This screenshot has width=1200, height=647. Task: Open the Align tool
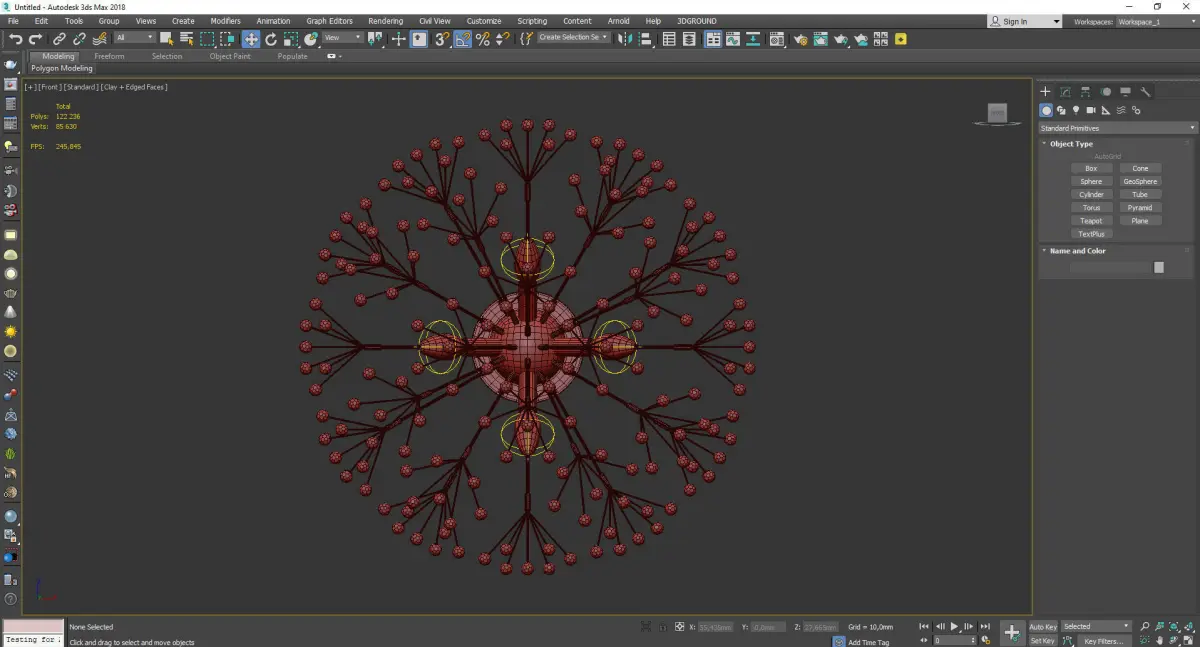[645, 39]
